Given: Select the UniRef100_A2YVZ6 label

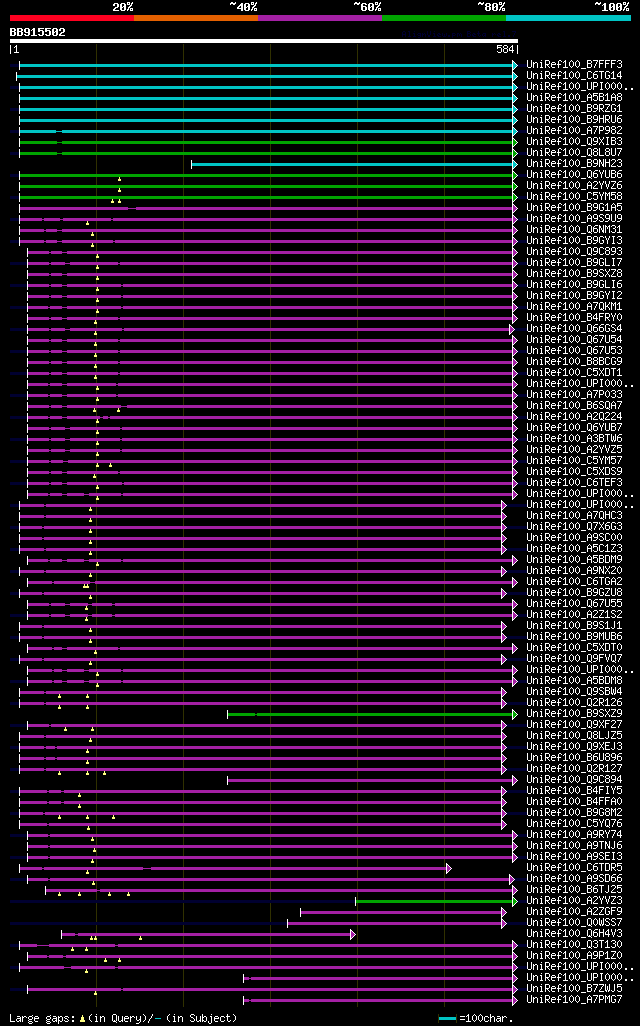Looking at the screenshot, I should click(x=574, y=186).
